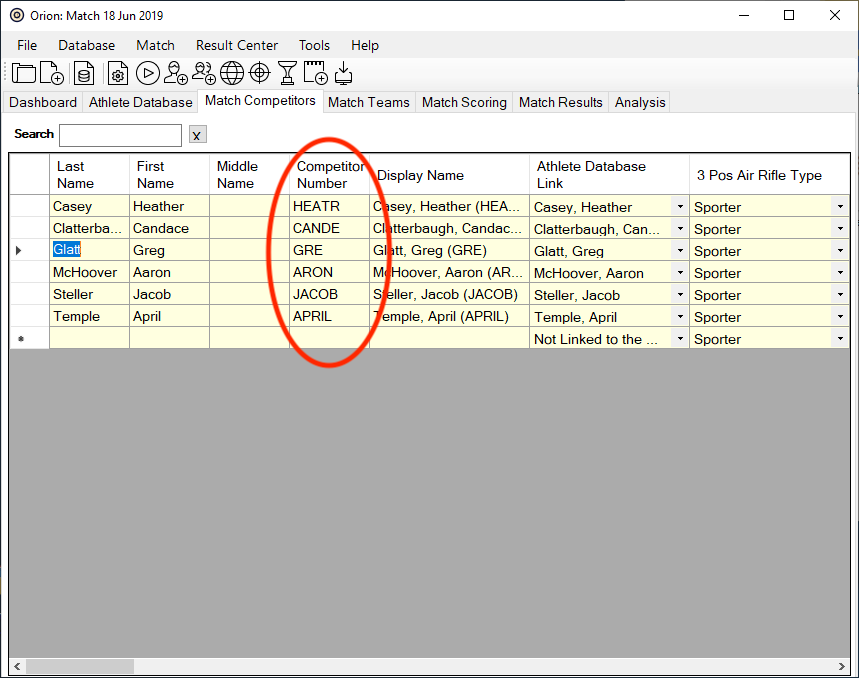This screenshot has height=678, width=859.
Task: Open the database icon in toolbar
Action: [x=84, y=73]
